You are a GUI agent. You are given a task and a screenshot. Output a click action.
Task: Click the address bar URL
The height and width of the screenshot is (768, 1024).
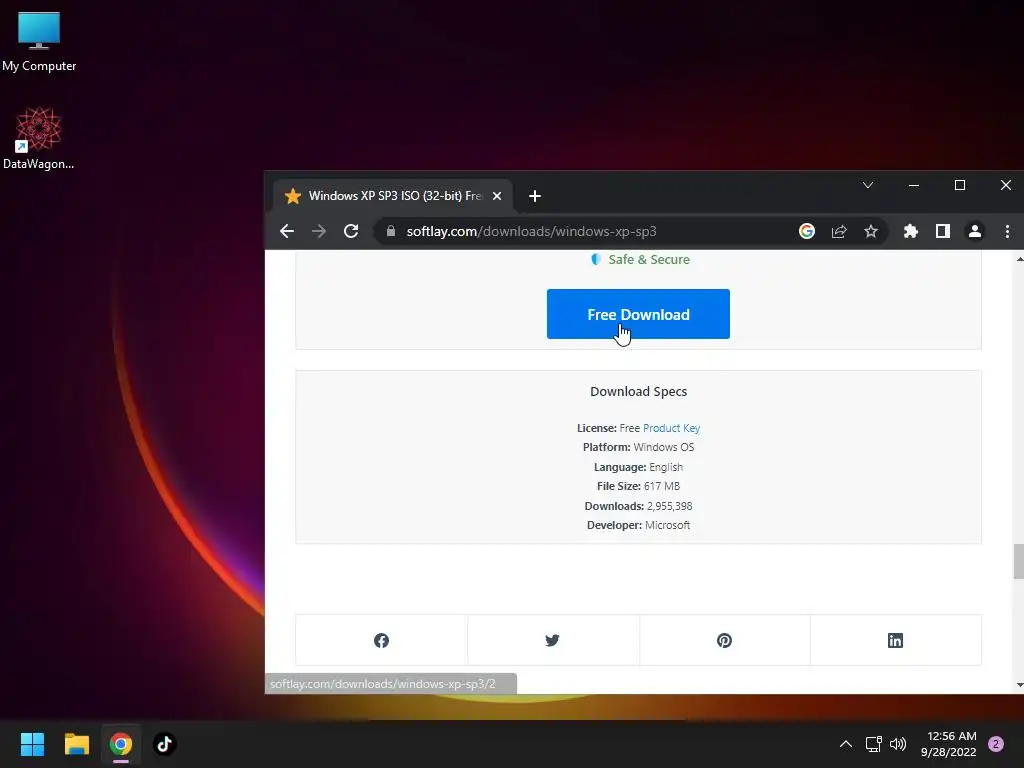(531, 231)
